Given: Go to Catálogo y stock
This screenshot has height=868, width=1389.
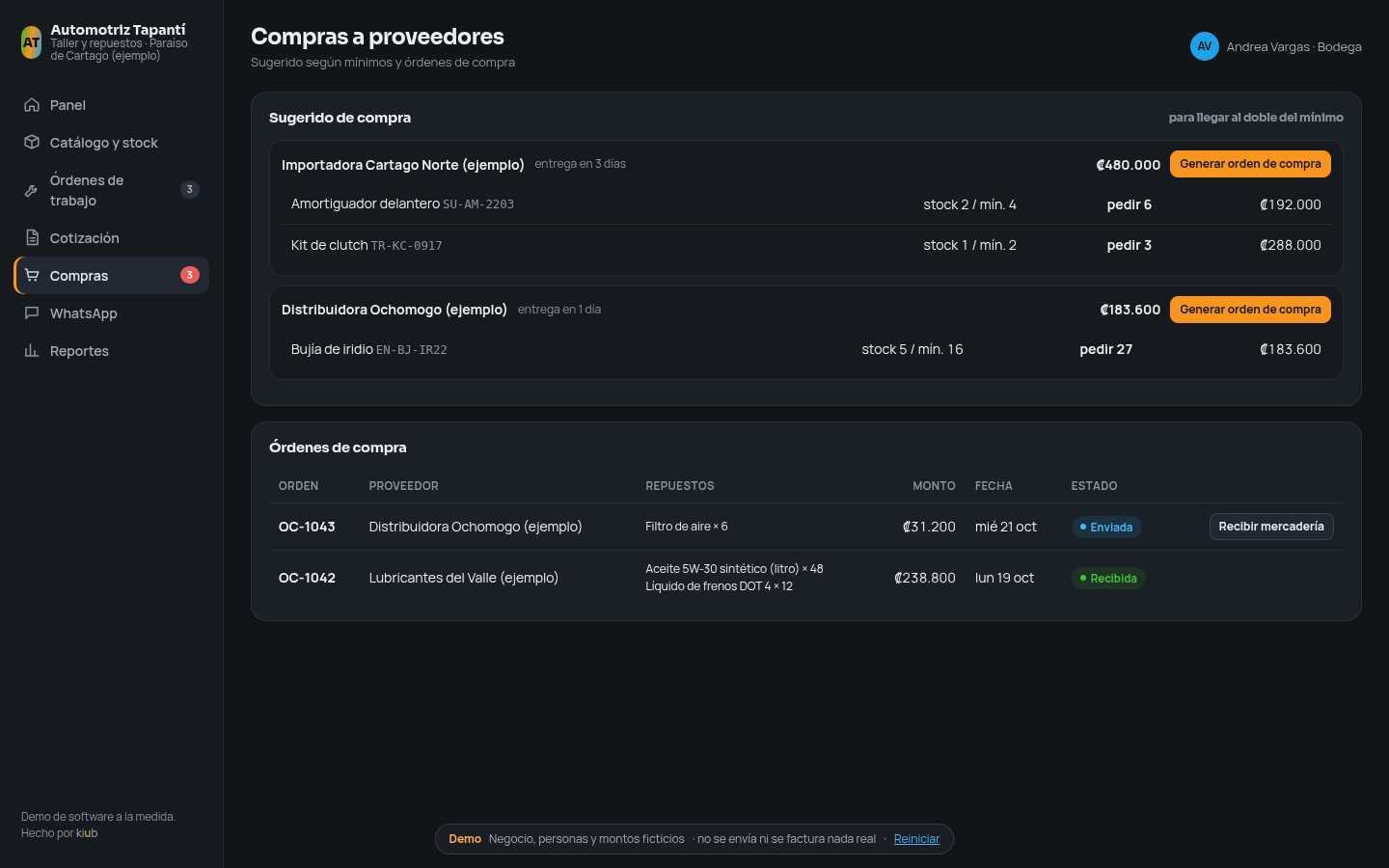Looking at the screenshot, I should click(x=112, y=143).
